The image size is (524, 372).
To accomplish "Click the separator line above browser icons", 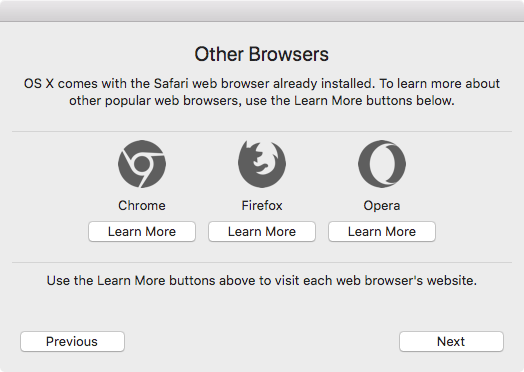I will (x=262, y=131).
